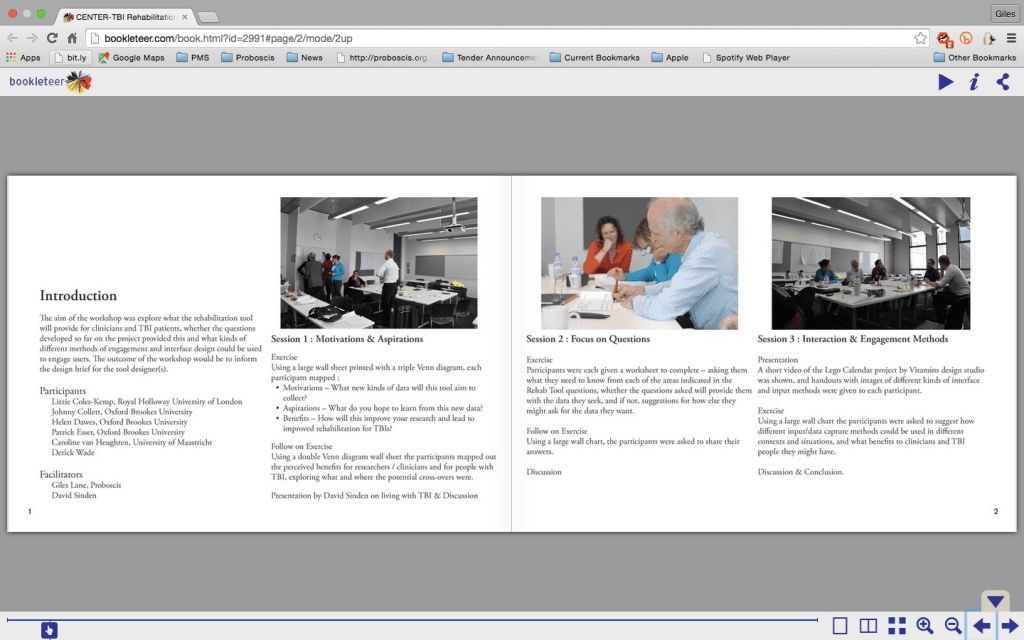Switch to thumbnail grid view
The height and width of the screenshot is (640, 1024).
click(x=897, y=626)
